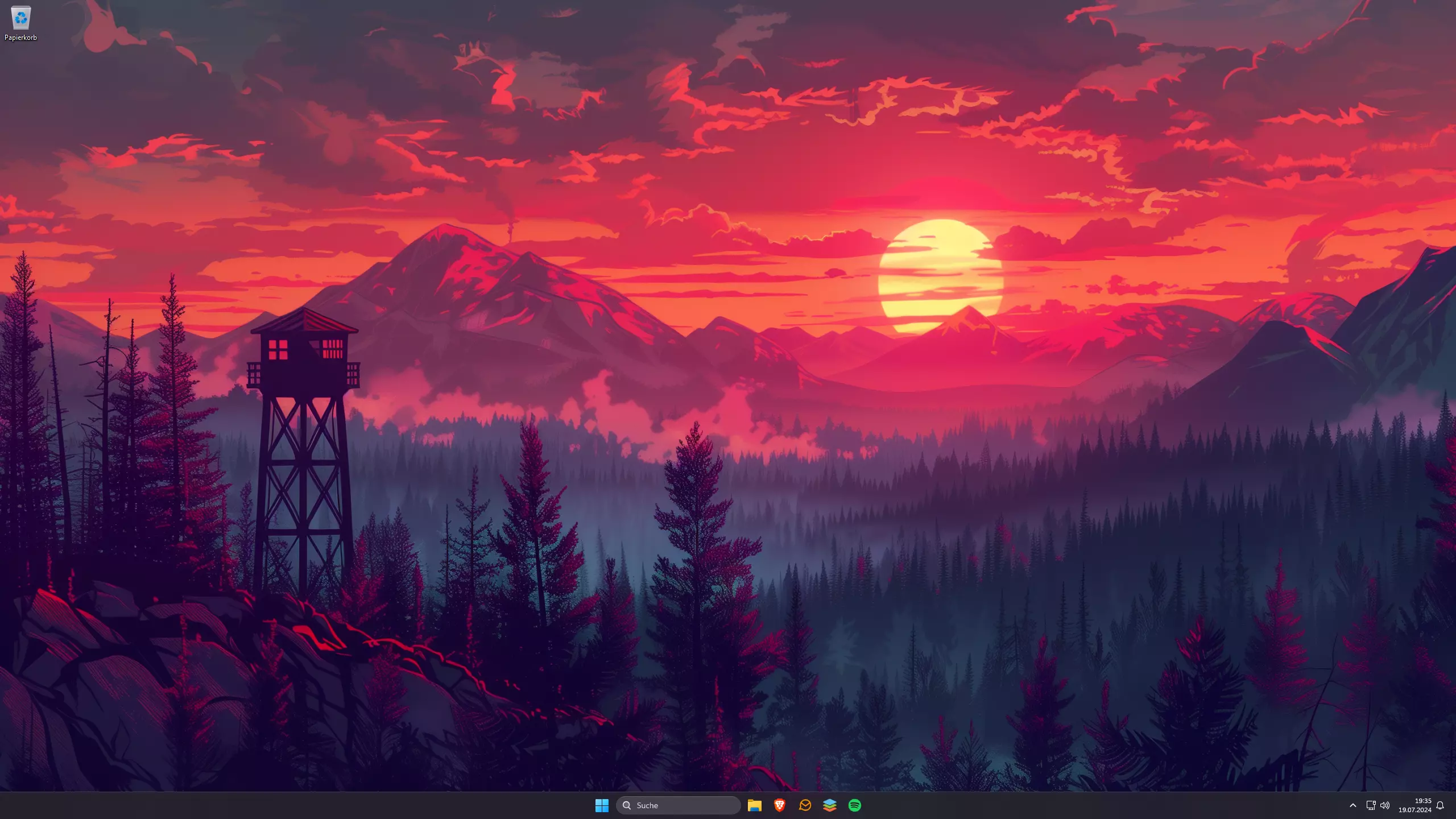Expand the hidden system tray icons chevron
1456x819 pixels.
coord(1353,805)
